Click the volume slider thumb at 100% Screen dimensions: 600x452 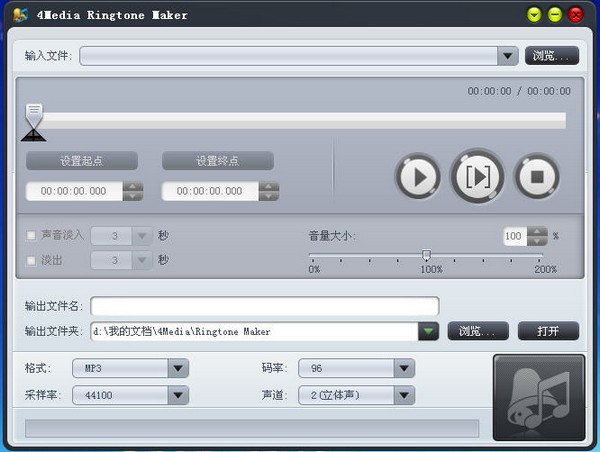(426, 255)
